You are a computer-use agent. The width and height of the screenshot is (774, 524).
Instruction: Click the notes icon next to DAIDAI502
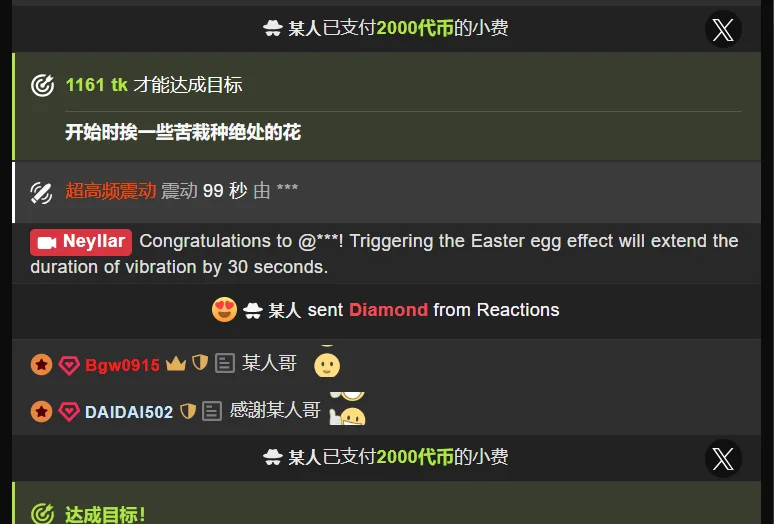[212, 411]
